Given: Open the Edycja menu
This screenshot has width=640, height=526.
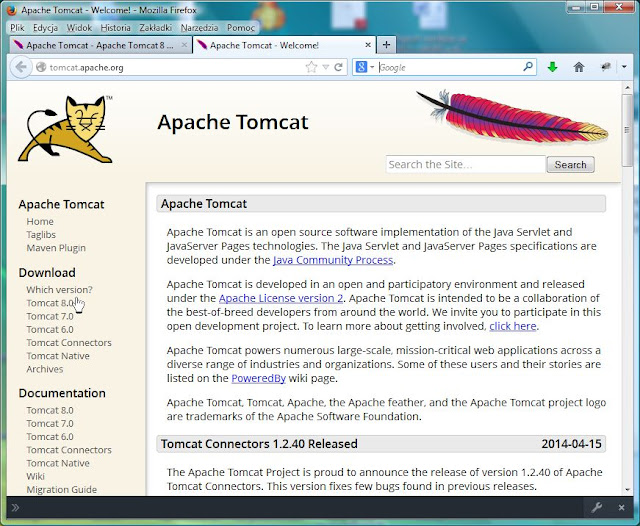Looking at the screenshot, I should (x=45, y=28).
